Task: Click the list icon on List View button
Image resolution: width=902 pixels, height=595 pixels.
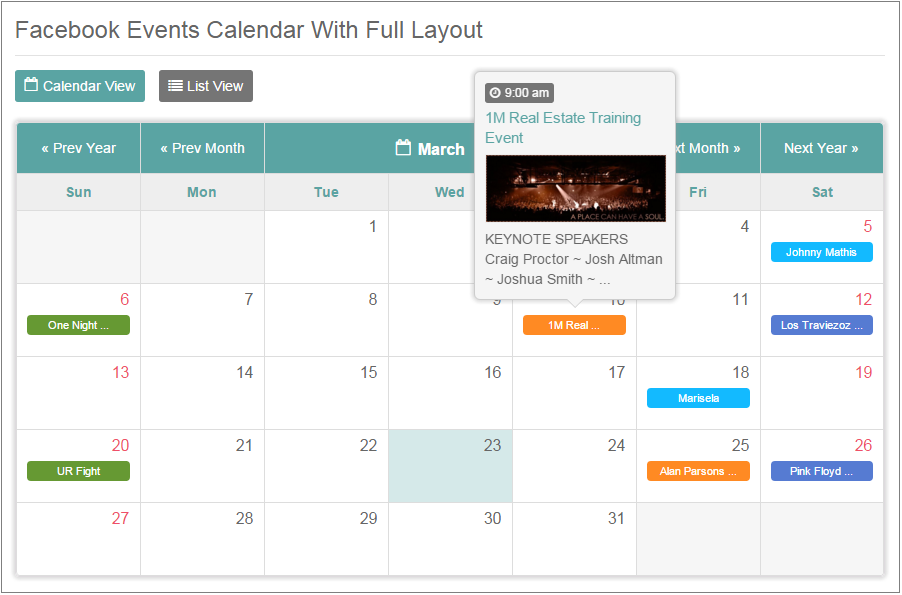Action: [x=175, y=86]
